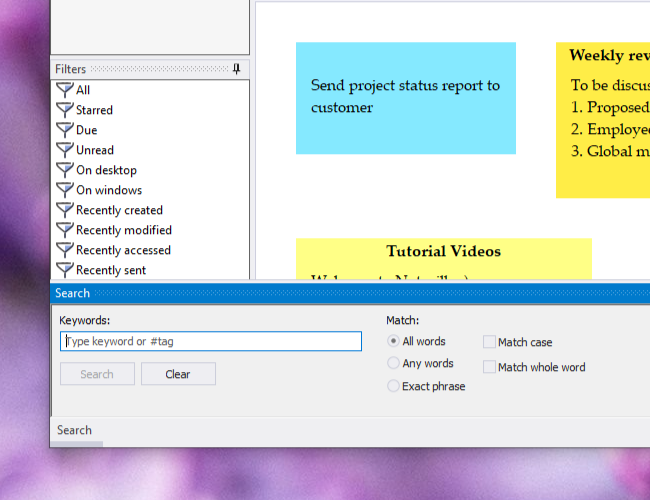
Task: Select the Starred filter funnel icon
Action: [65, 110]
